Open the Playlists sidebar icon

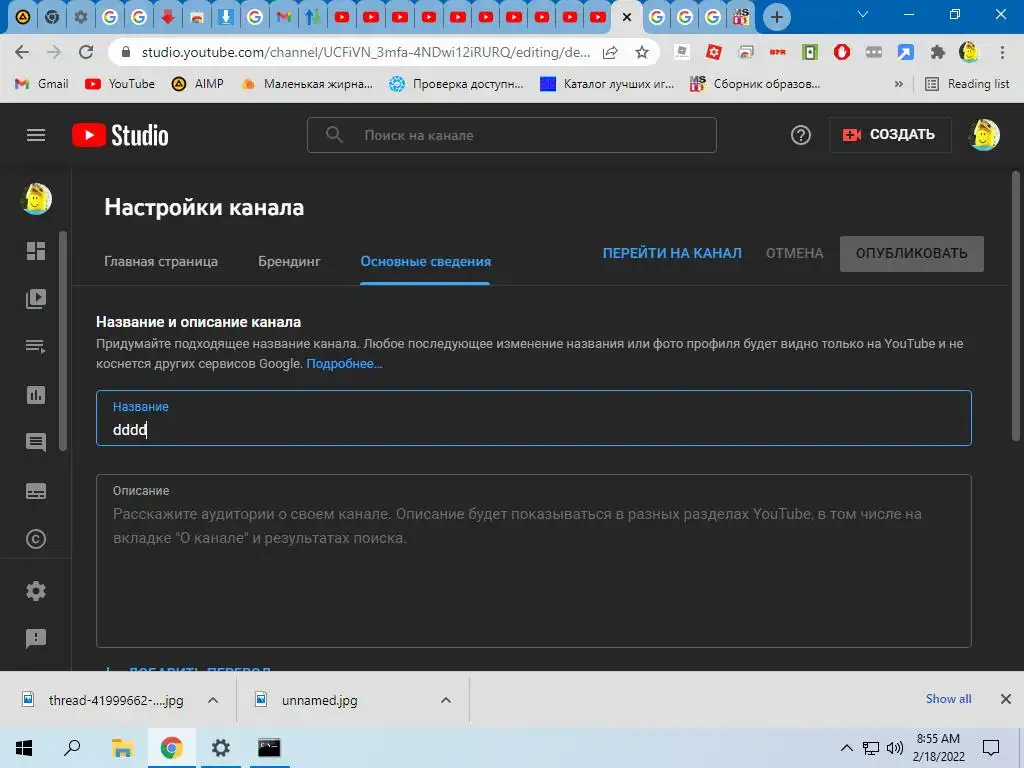coord(36,346)
